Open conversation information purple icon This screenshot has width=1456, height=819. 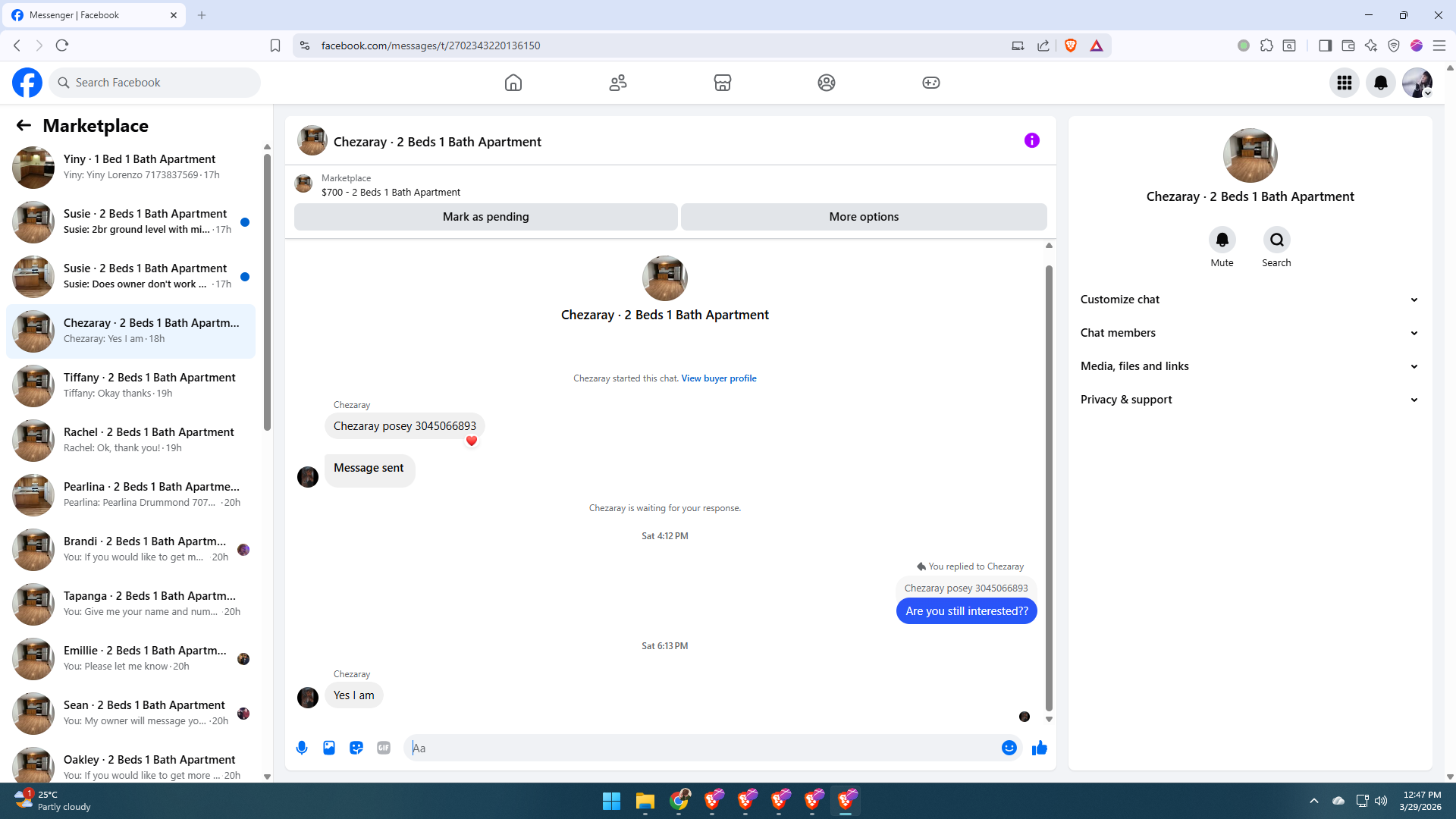click(x=1032, y=140)
